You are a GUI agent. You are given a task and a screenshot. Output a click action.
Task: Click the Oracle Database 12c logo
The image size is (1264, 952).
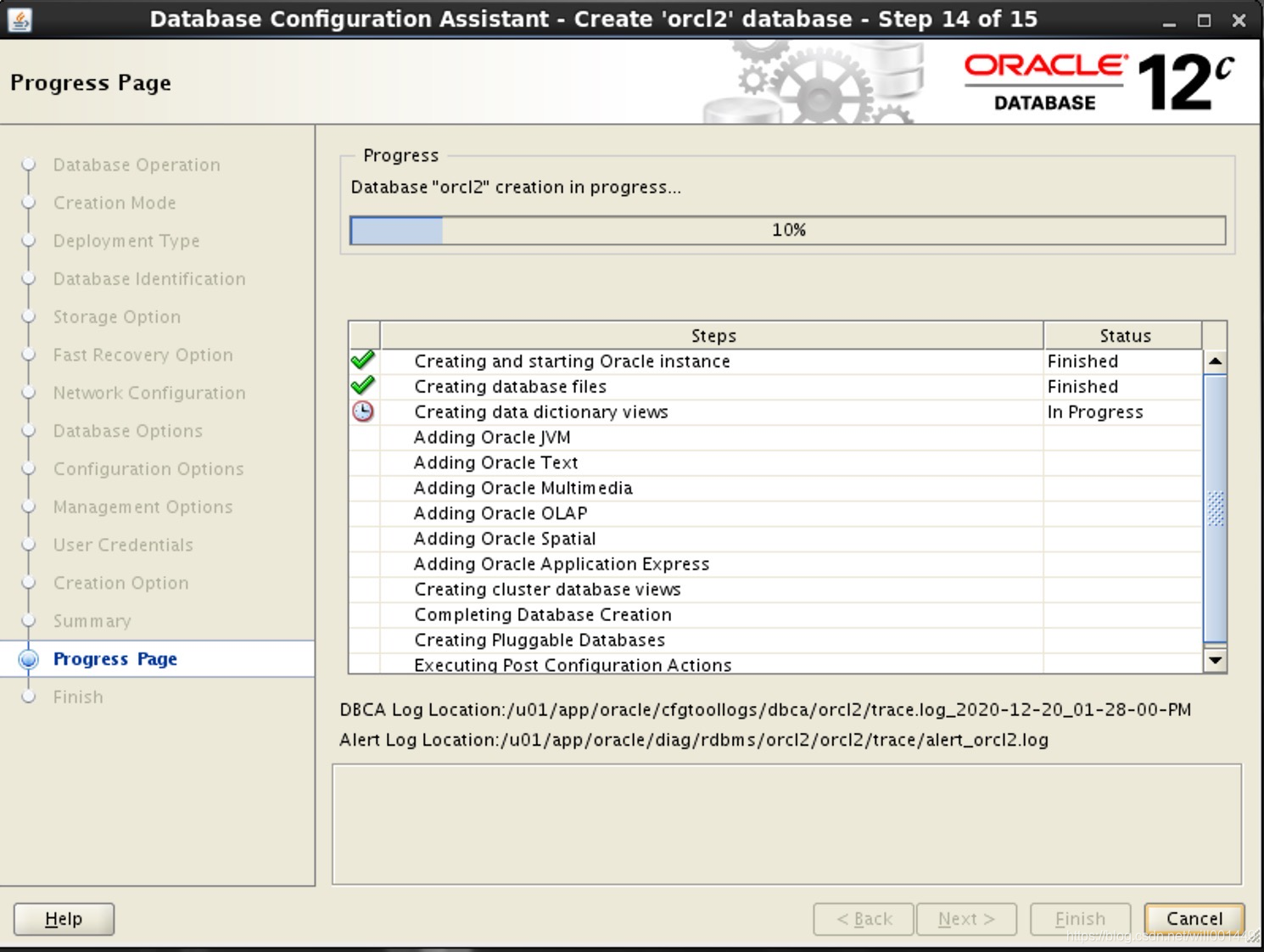coord(1099,81)
